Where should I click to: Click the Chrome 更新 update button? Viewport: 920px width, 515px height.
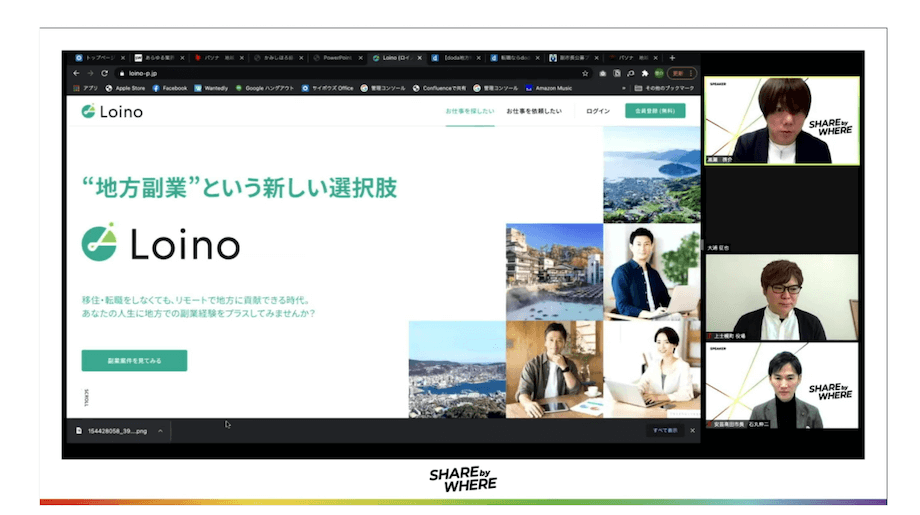pyautogui.click(x=681, y=73)
